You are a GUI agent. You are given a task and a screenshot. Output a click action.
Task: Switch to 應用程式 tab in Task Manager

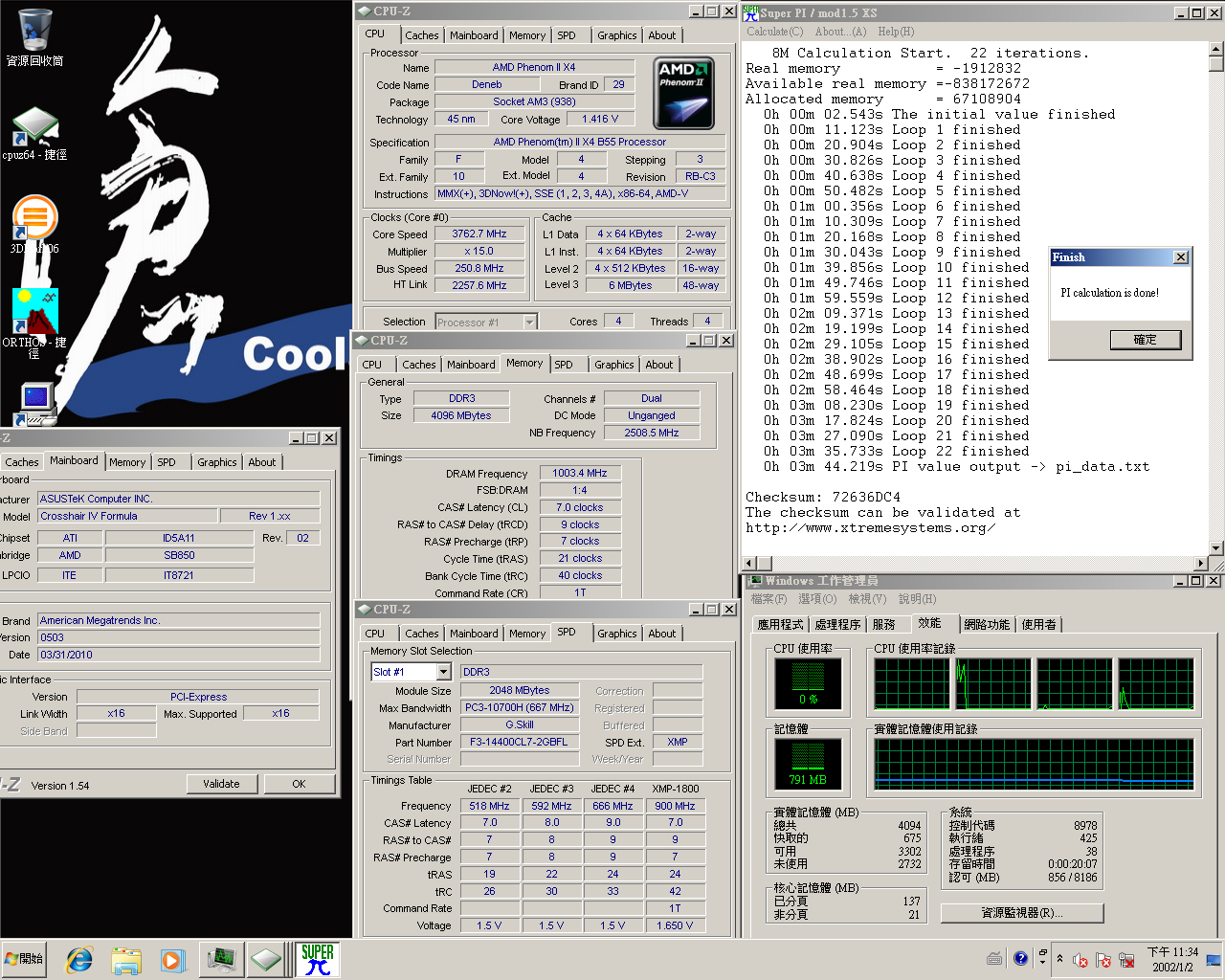point(780,624)
